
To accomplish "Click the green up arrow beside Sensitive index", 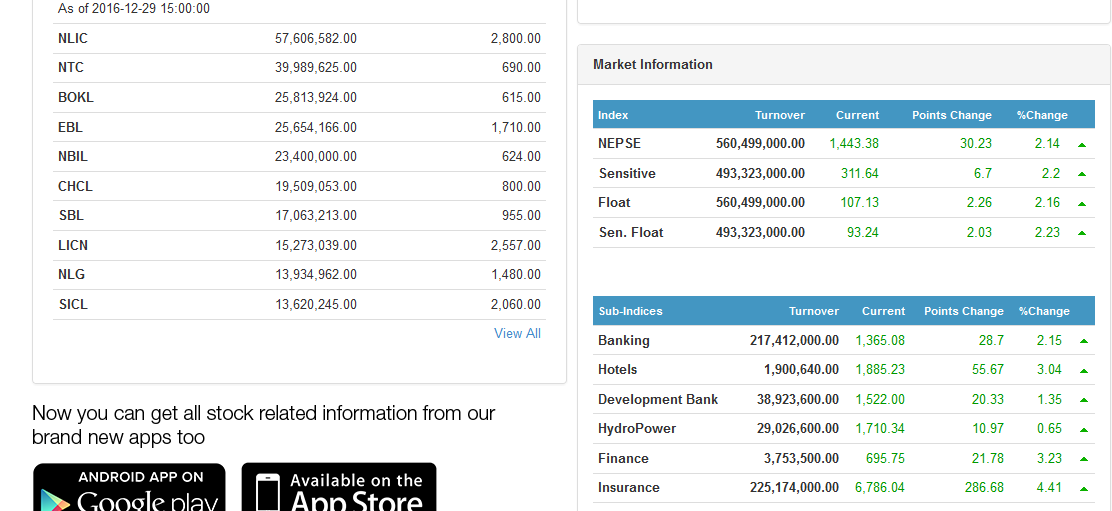I will pos(1082,174).
